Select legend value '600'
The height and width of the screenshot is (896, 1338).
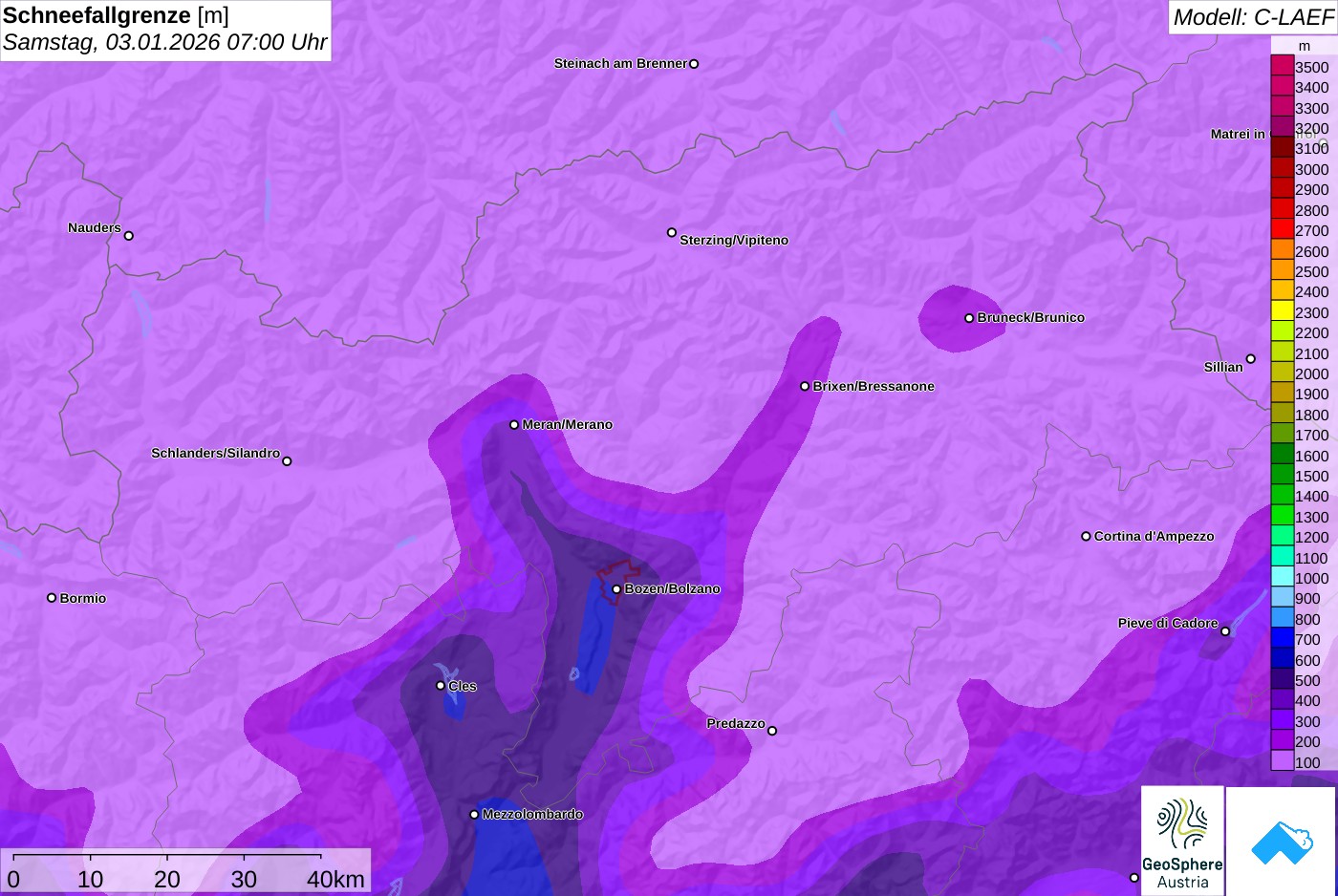point(1307,660)
